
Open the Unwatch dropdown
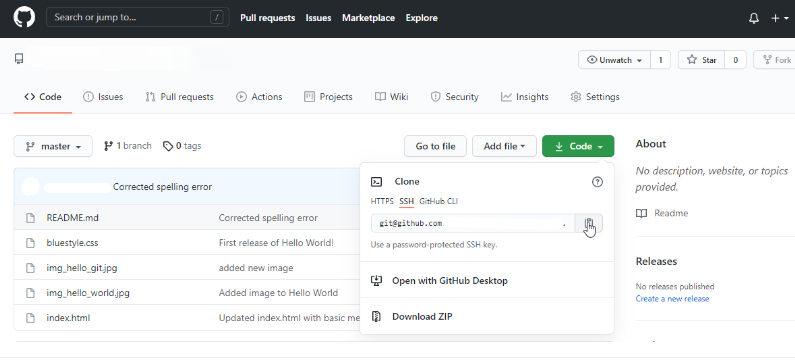pyautogui.click(x=614, y=60)
